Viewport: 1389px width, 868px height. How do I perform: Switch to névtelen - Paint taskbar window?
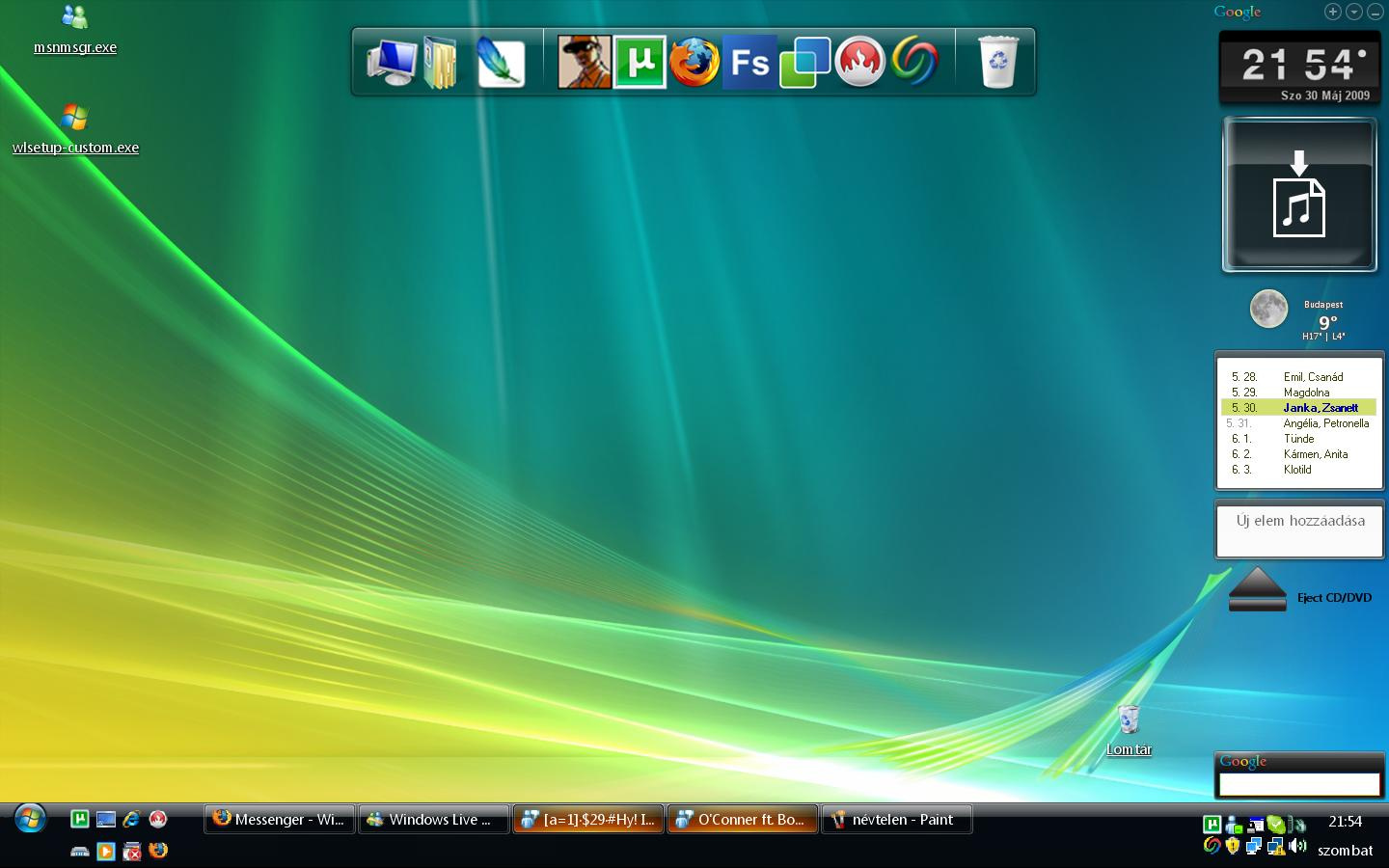[x=897, y=820]
